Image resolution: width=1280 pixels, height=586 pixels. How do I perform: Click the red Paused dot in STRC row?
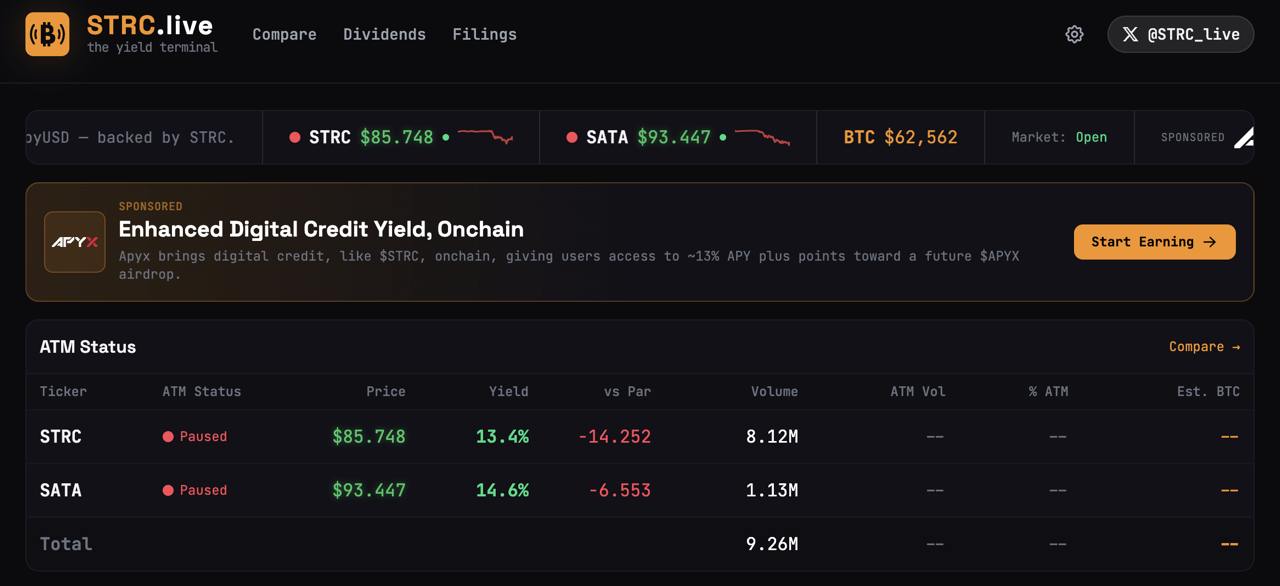[x=168, y=436]
